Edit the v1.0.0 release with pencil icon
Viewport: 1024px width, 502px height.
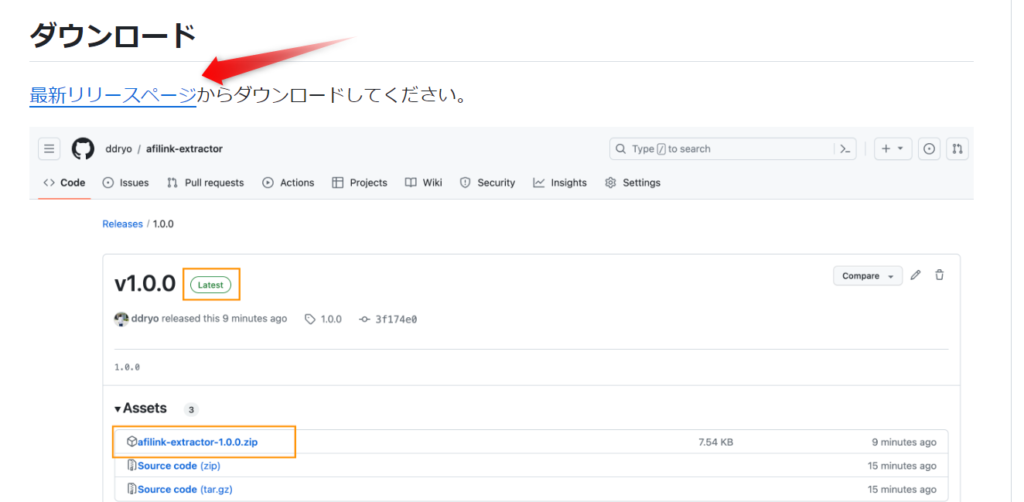(x=916, y=275)
